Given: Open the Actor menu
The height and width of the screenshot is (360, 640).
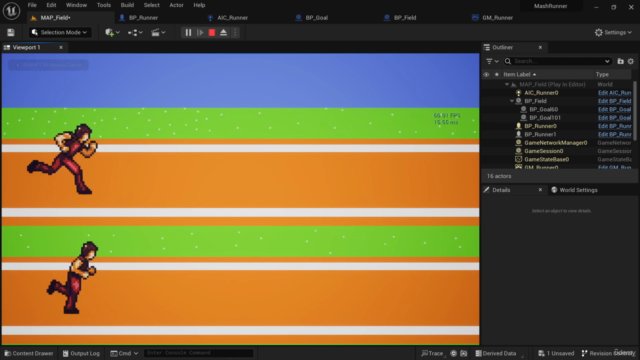Looking at the screenshot, I should point(176,5).
